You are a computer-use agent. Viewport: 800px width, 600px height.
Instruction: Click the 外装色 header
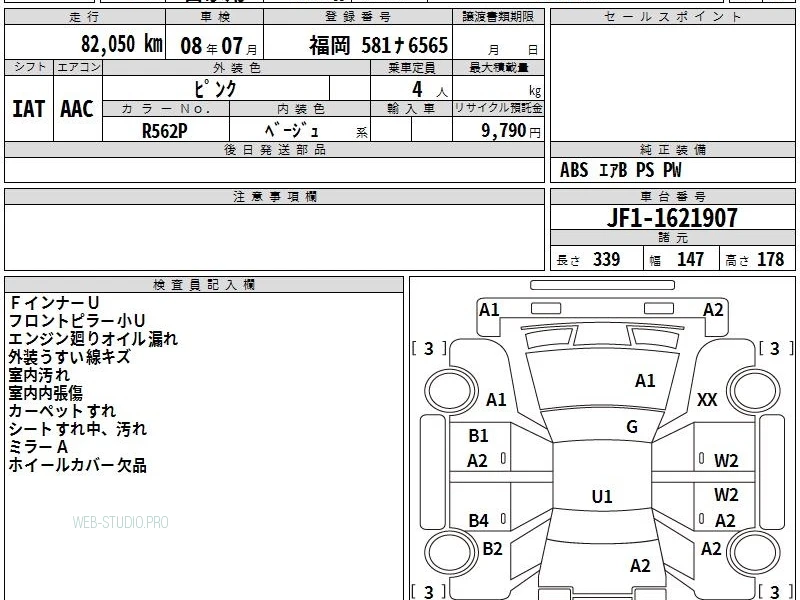click(237, 67)
